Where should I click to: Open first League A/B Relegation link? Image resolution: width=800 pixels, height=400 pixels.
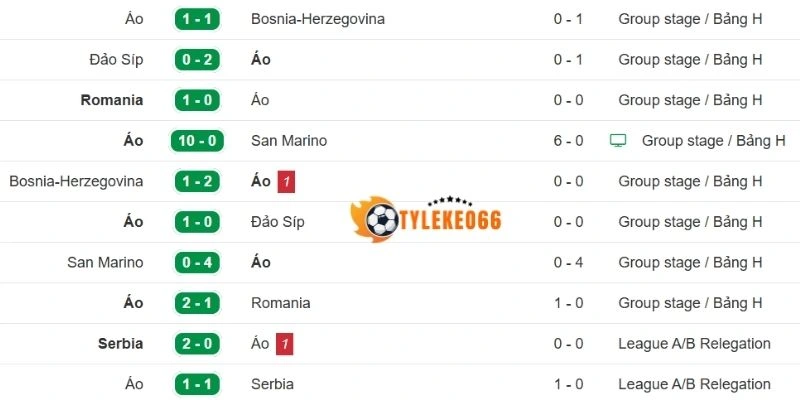tap(694, 344)
